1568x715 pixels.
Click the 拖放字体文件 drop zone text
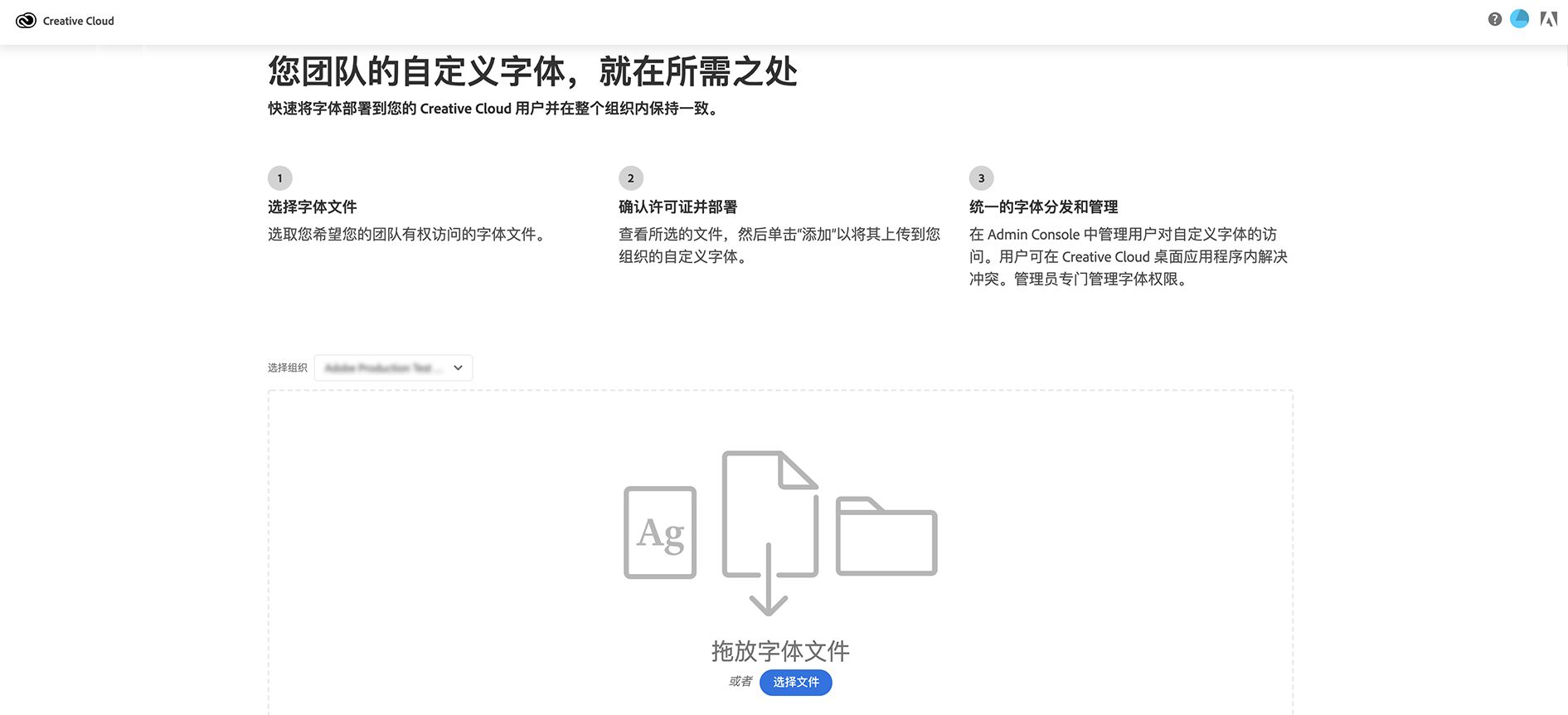coord(780,651)
